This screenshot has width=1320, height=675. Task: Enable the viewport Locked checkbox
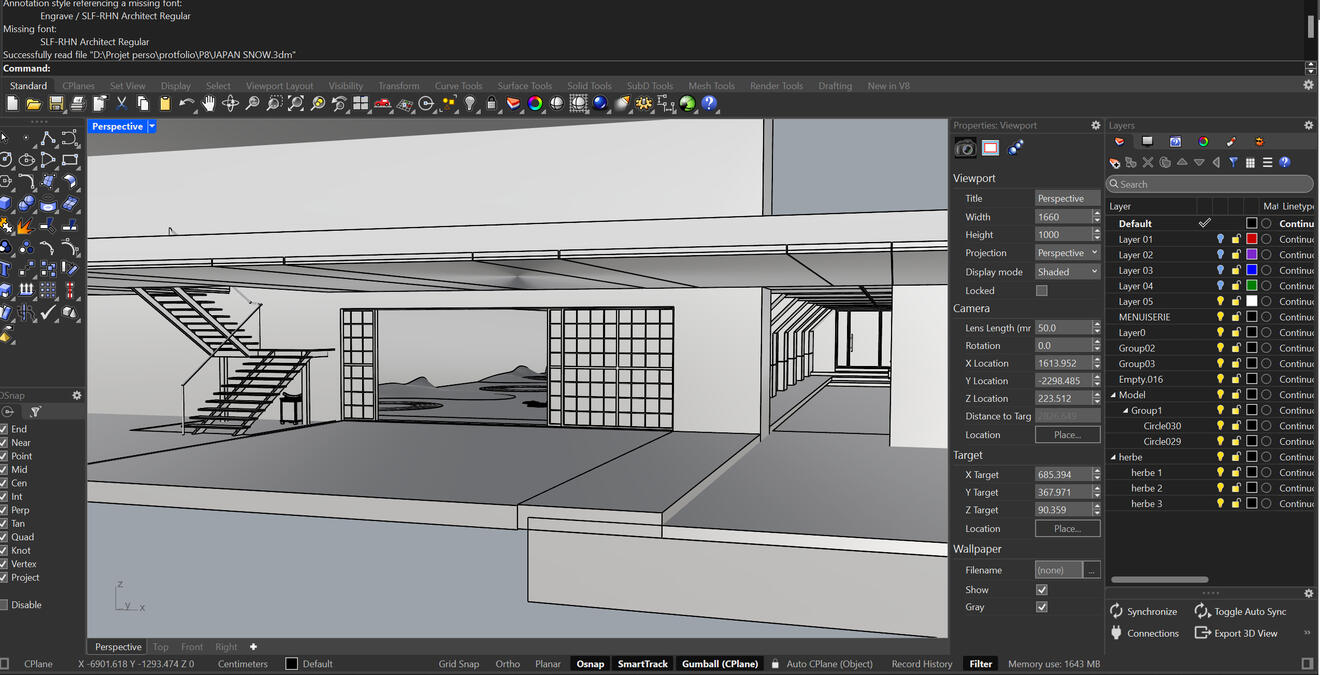[x=1041, y=291]
